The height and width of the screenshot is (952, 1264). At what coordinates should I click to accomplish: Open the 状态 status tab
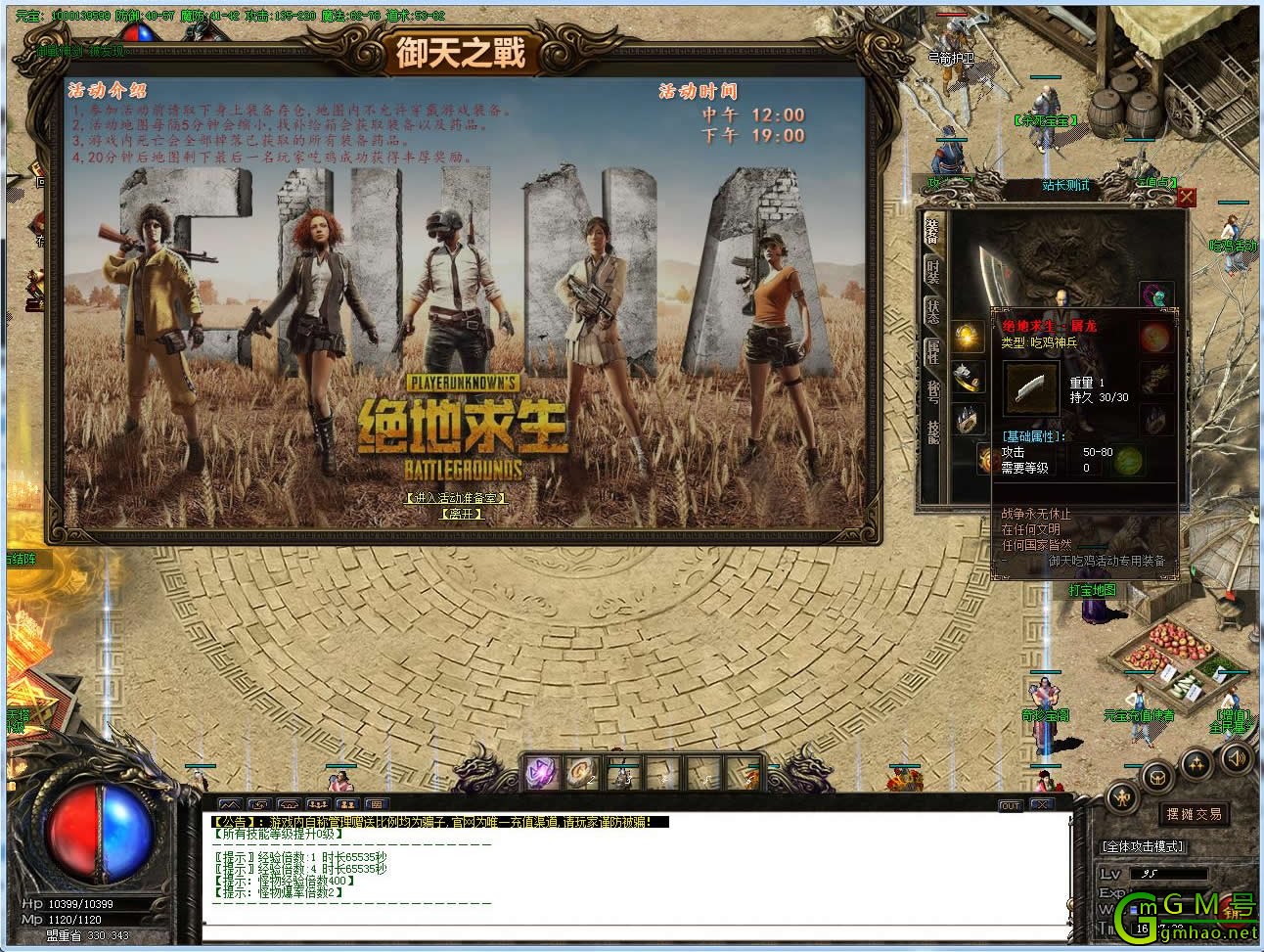pos(932,312)
